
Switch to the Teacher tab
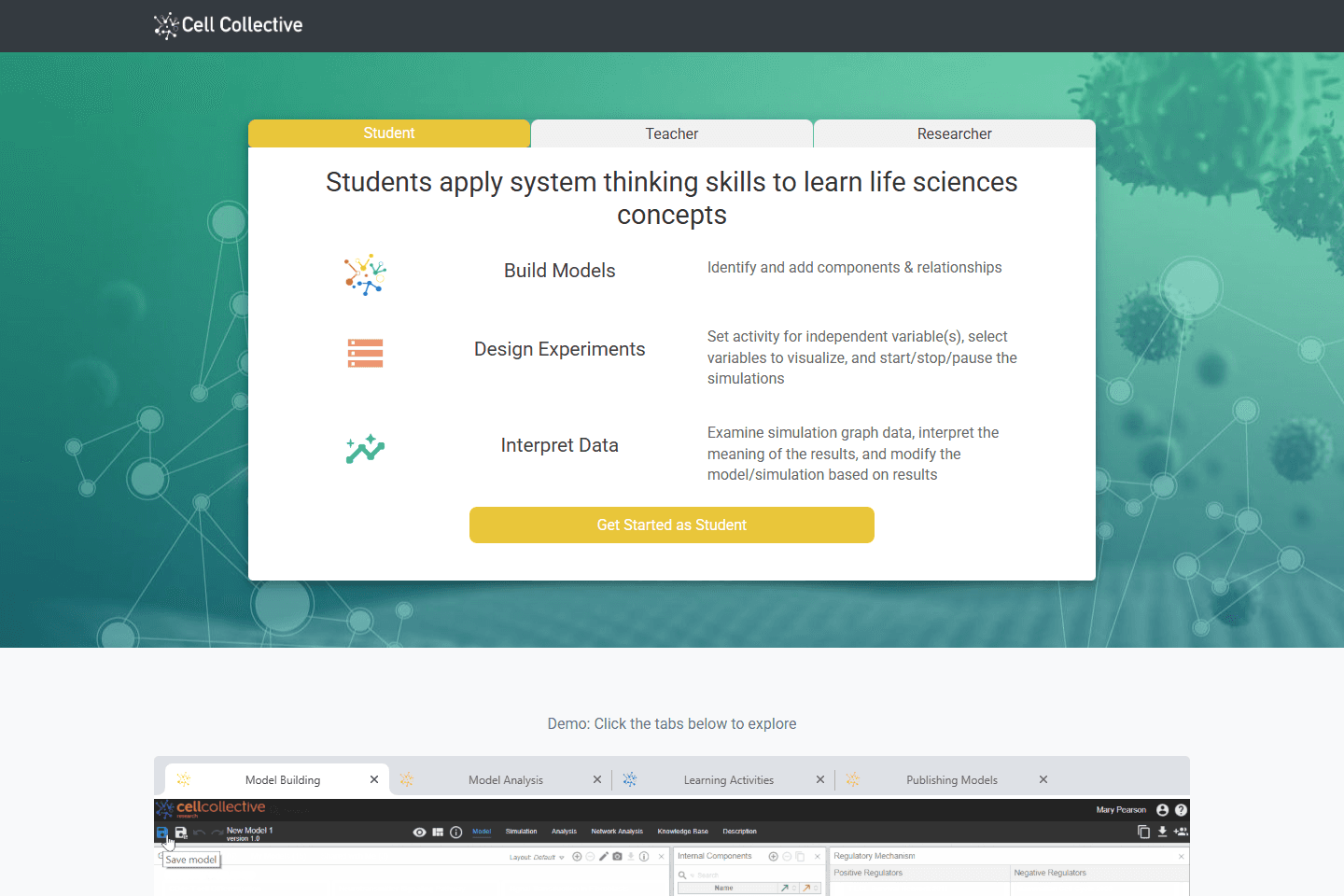pos(672,133)
